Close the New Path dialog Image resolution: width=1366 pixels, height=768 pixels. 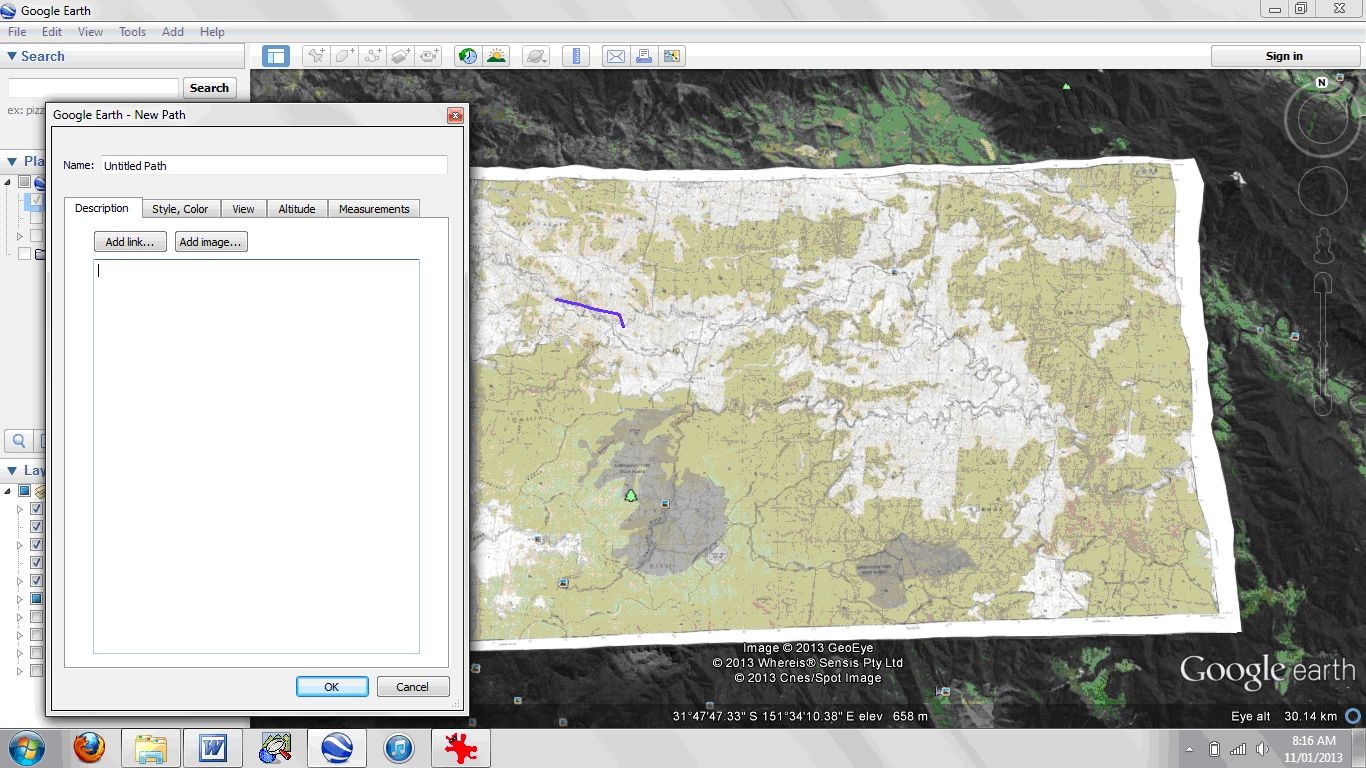[455, 115]
